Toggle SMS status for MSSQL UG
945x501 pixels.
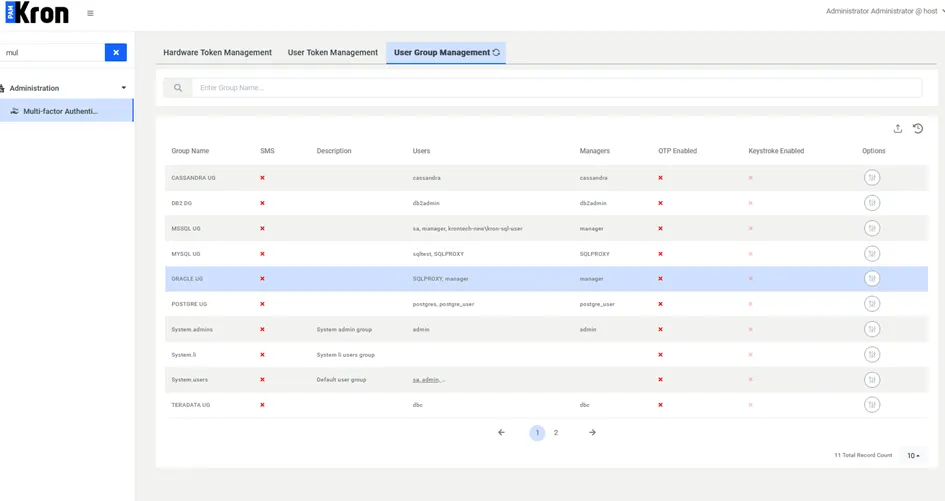click(262, 228)
